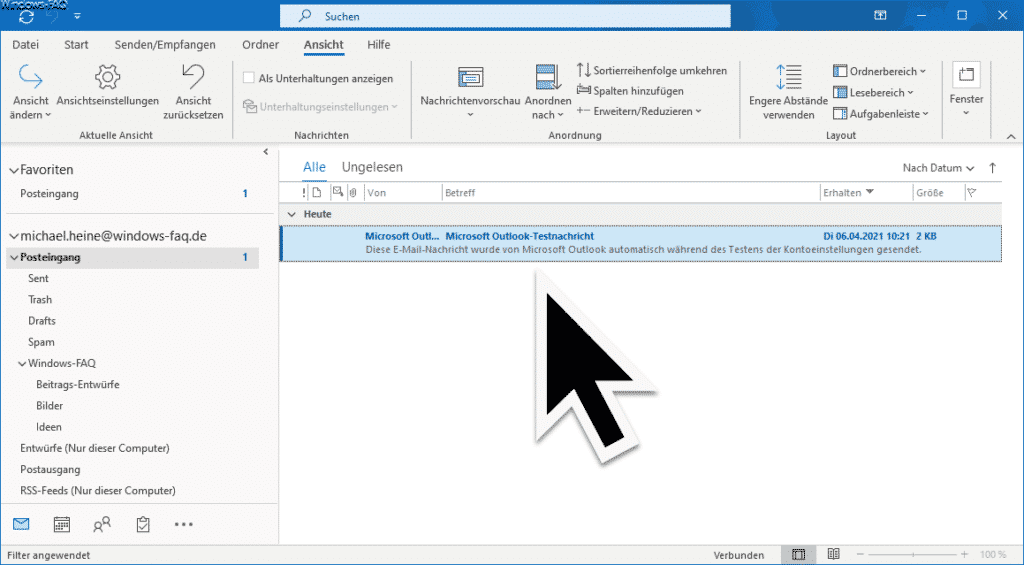
Task: Open the People contacts icon
Action: click(102, 524)
